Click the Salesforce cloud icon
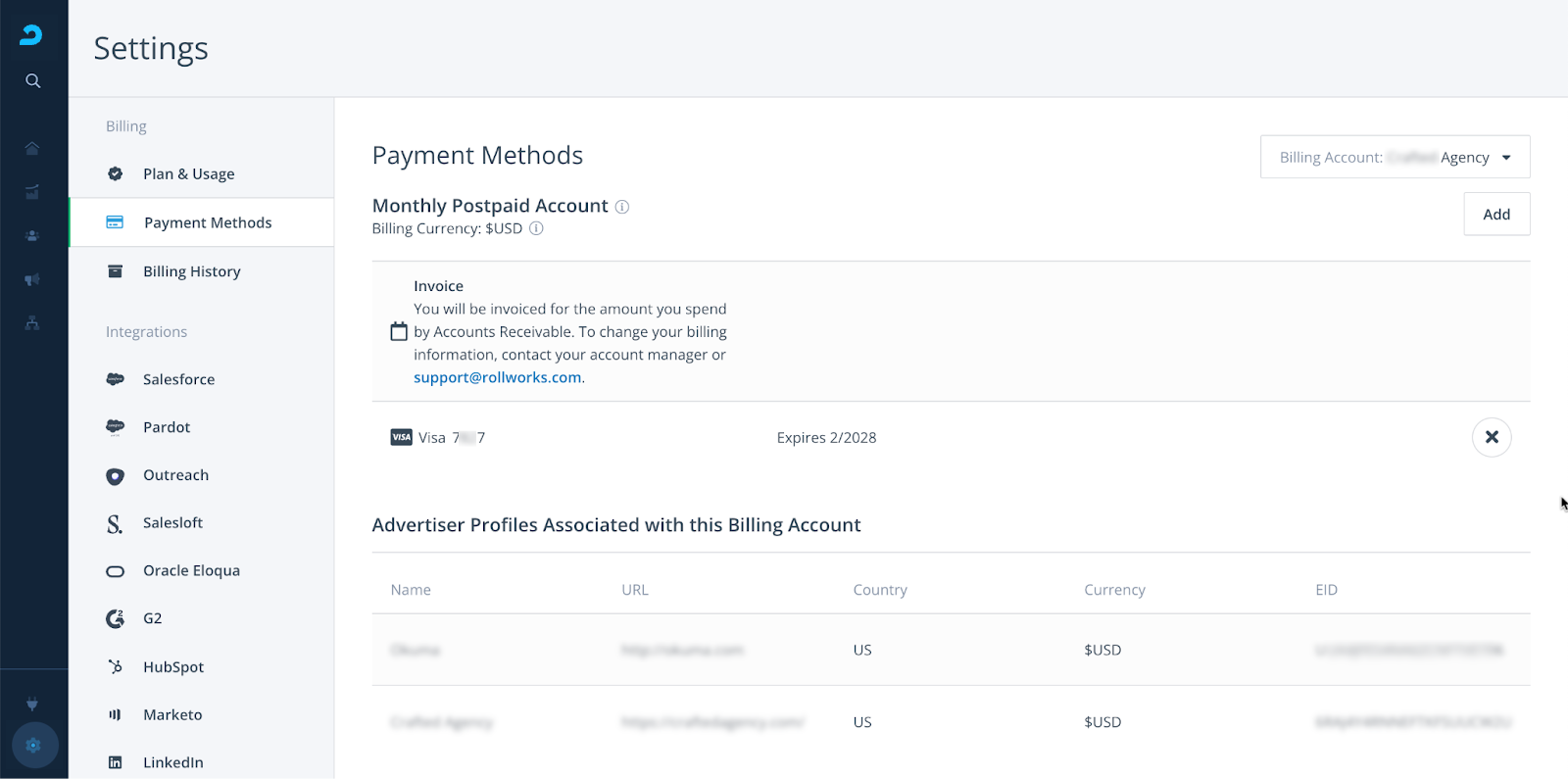 click(x=115, y=379)
